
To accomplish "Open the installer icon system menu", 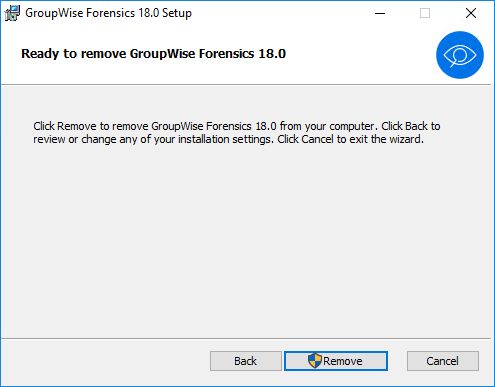I will coord(12,13).
